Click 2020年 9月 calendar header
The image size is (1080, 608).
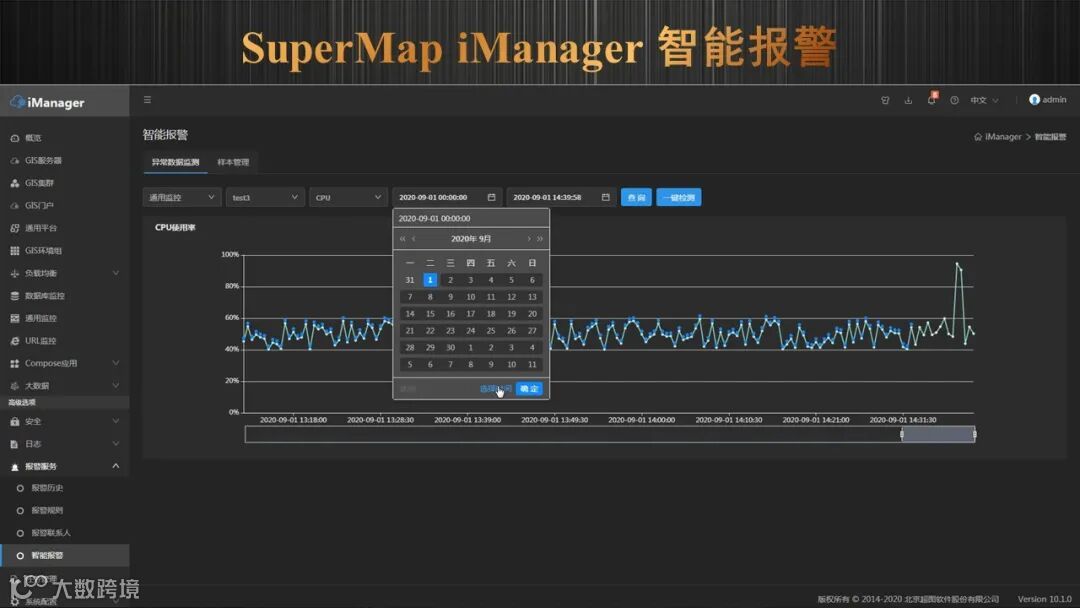pos(471,239)
